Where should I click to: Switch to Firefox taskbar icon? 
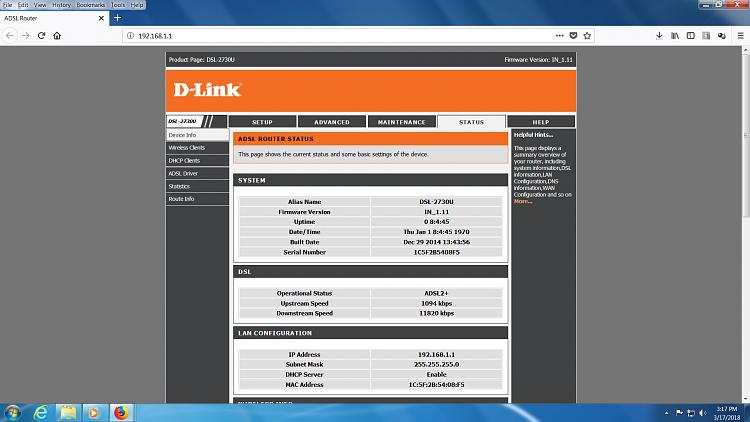(x=121, y=412)
